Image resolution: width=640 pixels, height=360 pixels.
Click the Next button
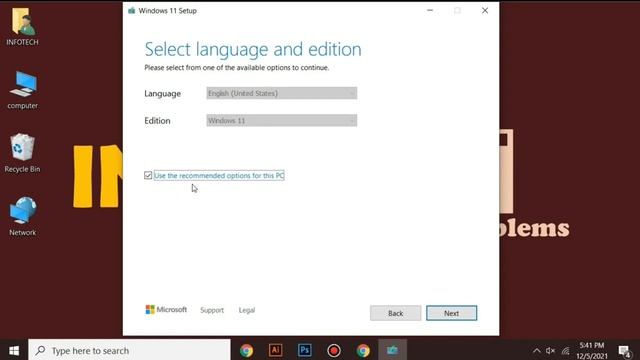451,313
